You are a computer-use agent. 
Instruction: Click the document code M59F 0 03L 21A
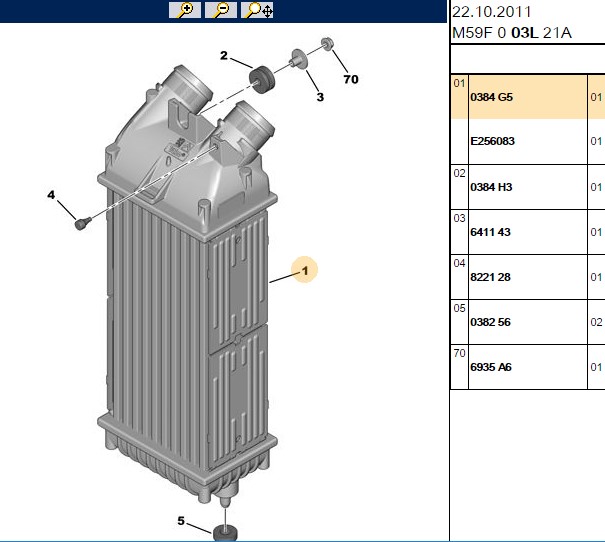(511, 33)
